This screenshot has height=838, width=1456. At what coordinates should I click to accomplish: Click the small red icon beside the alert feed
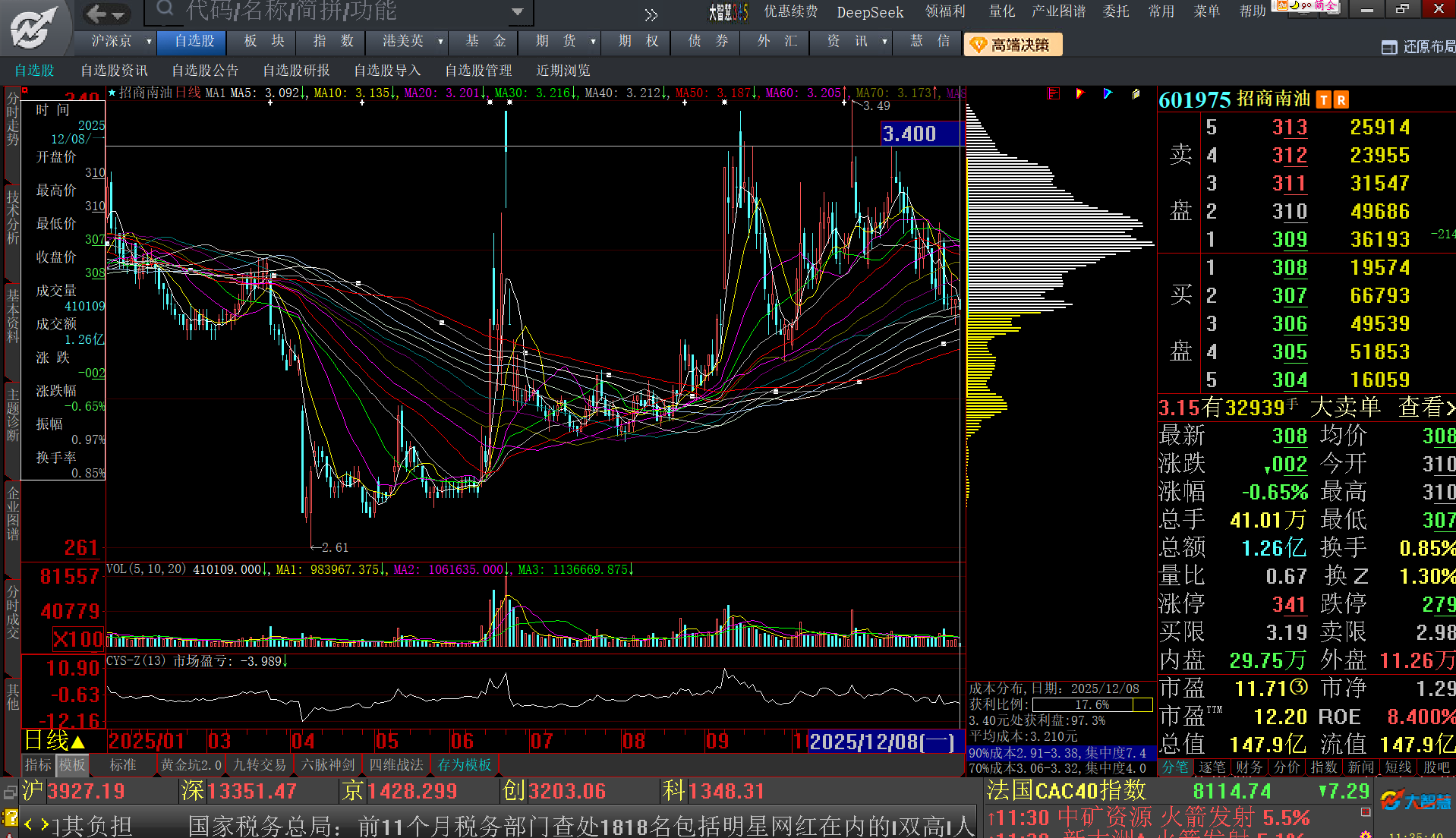1366,812
